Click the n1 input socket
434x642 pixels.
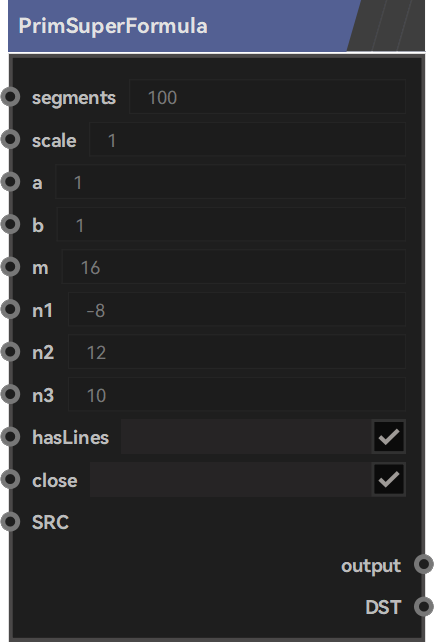pos(10,310)
